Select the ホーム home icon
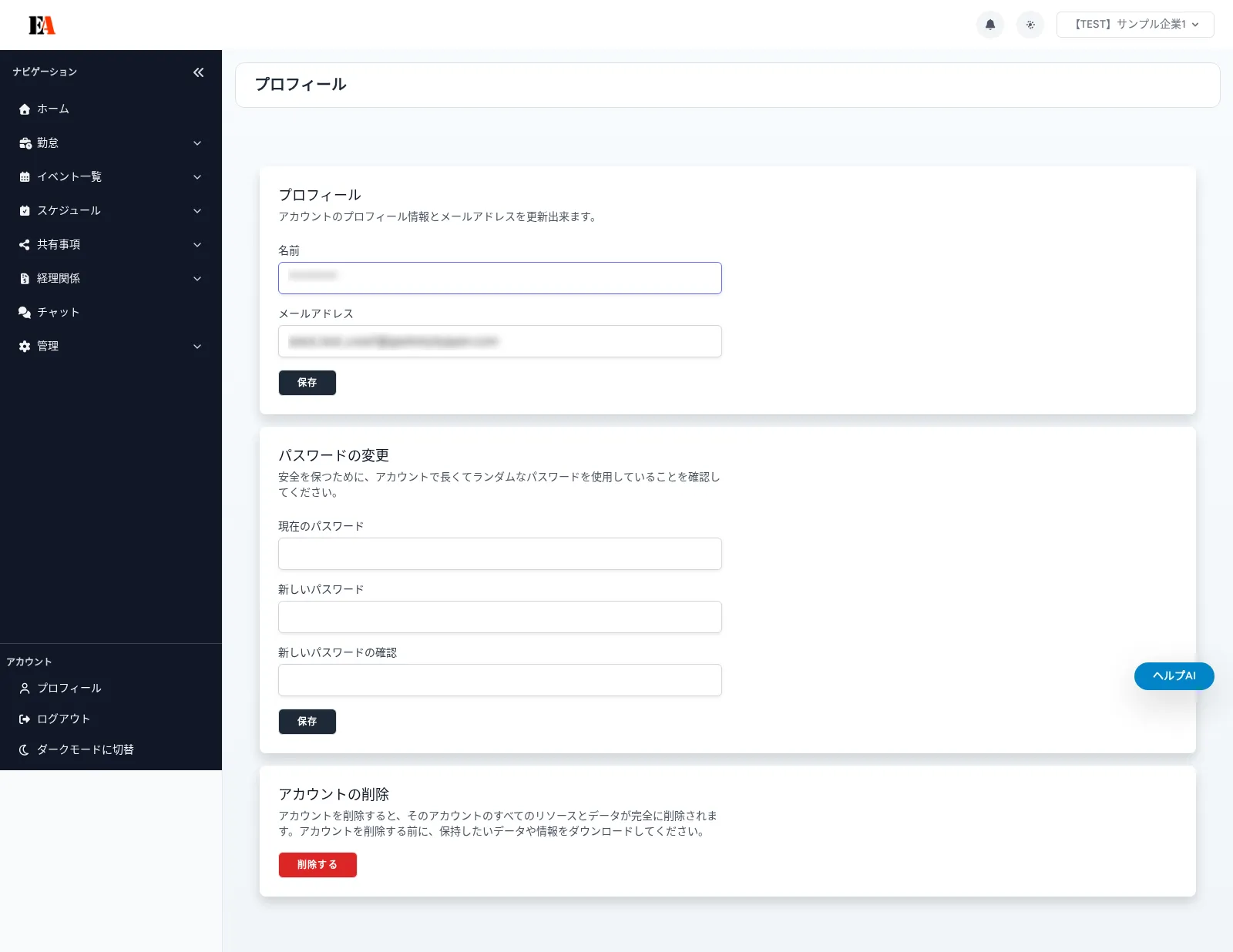This screenshot has width=1233, height=952. click(x=24, y=109)
